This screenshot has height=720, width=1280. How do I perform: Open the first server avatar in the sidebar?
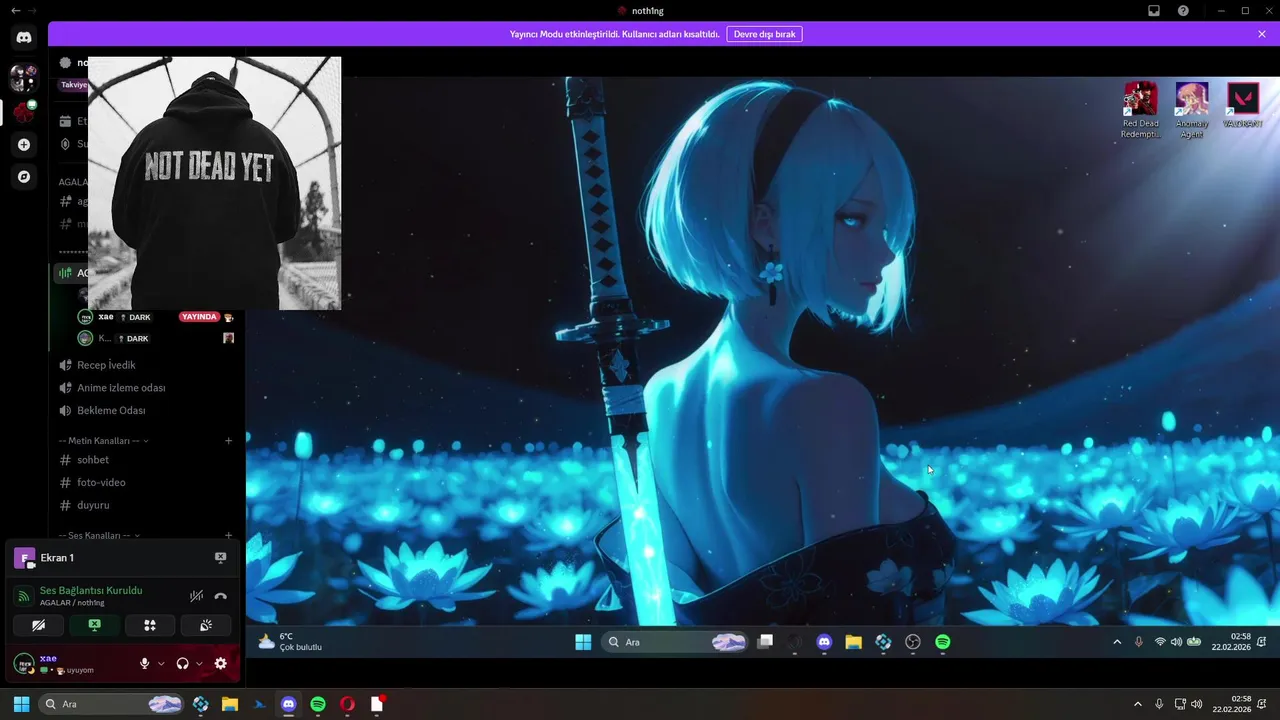[24, 77]
